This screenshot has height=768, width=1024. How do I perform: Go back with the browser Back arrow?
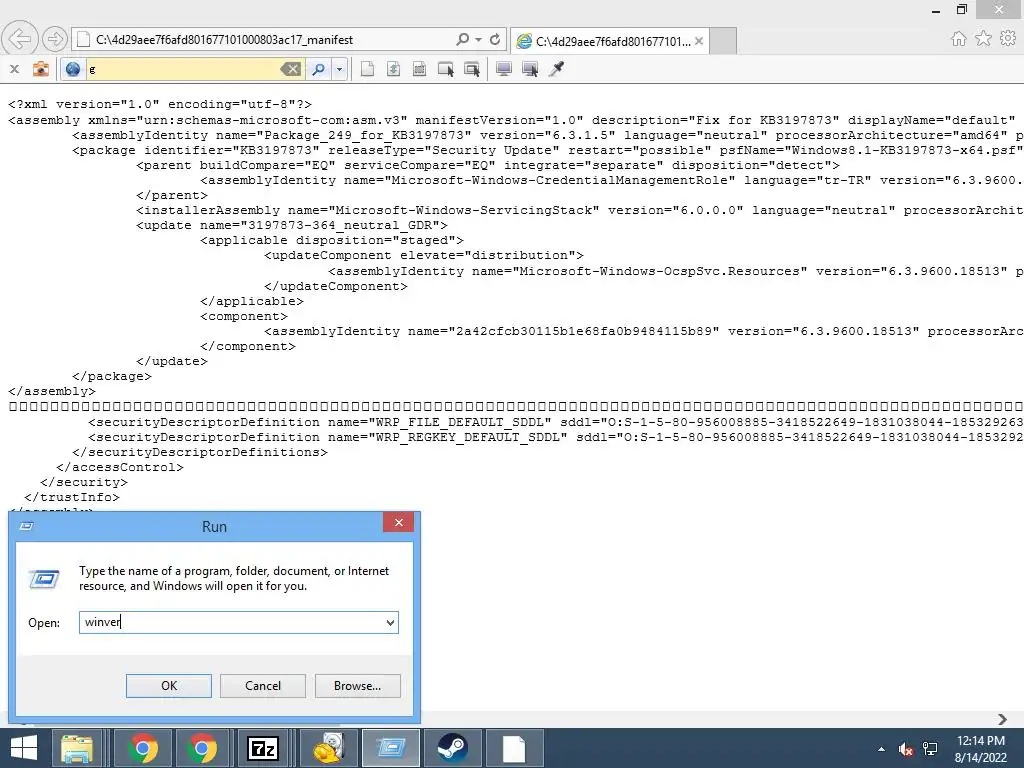20,39
